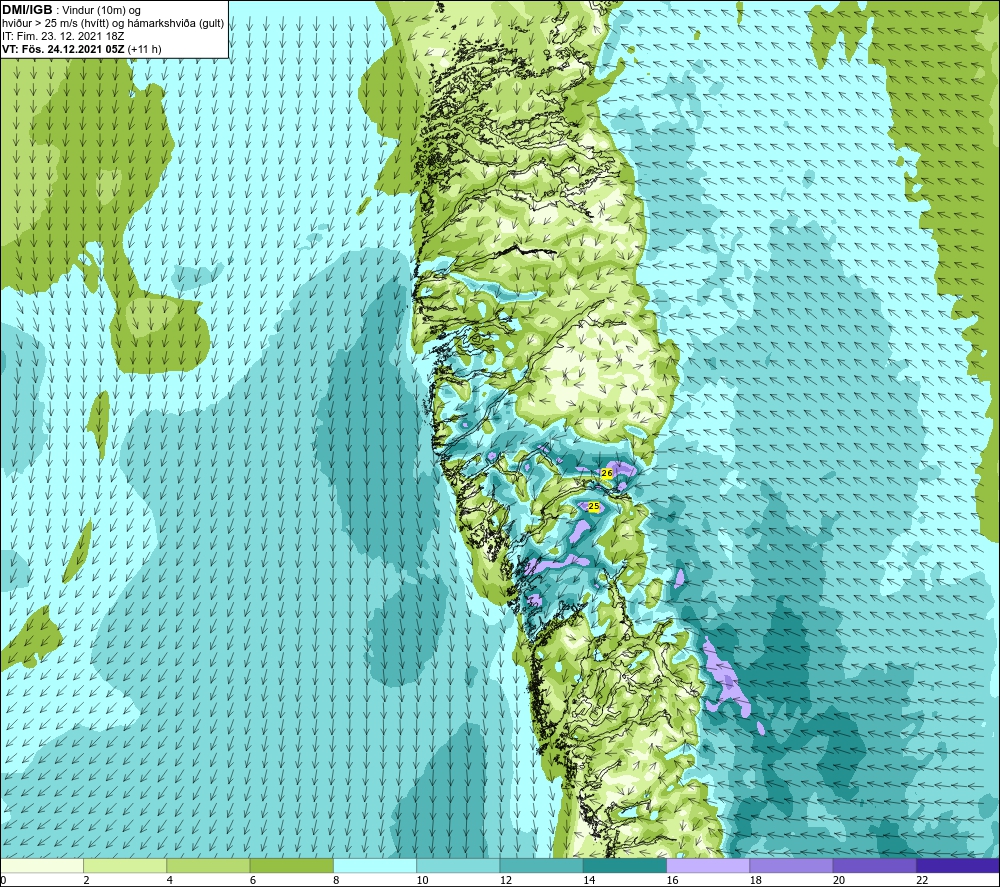This screenshot has width=1000, height=887.
Task: Click the legend scale number 10
Action: pyautogui.click(x=422, y=881)
